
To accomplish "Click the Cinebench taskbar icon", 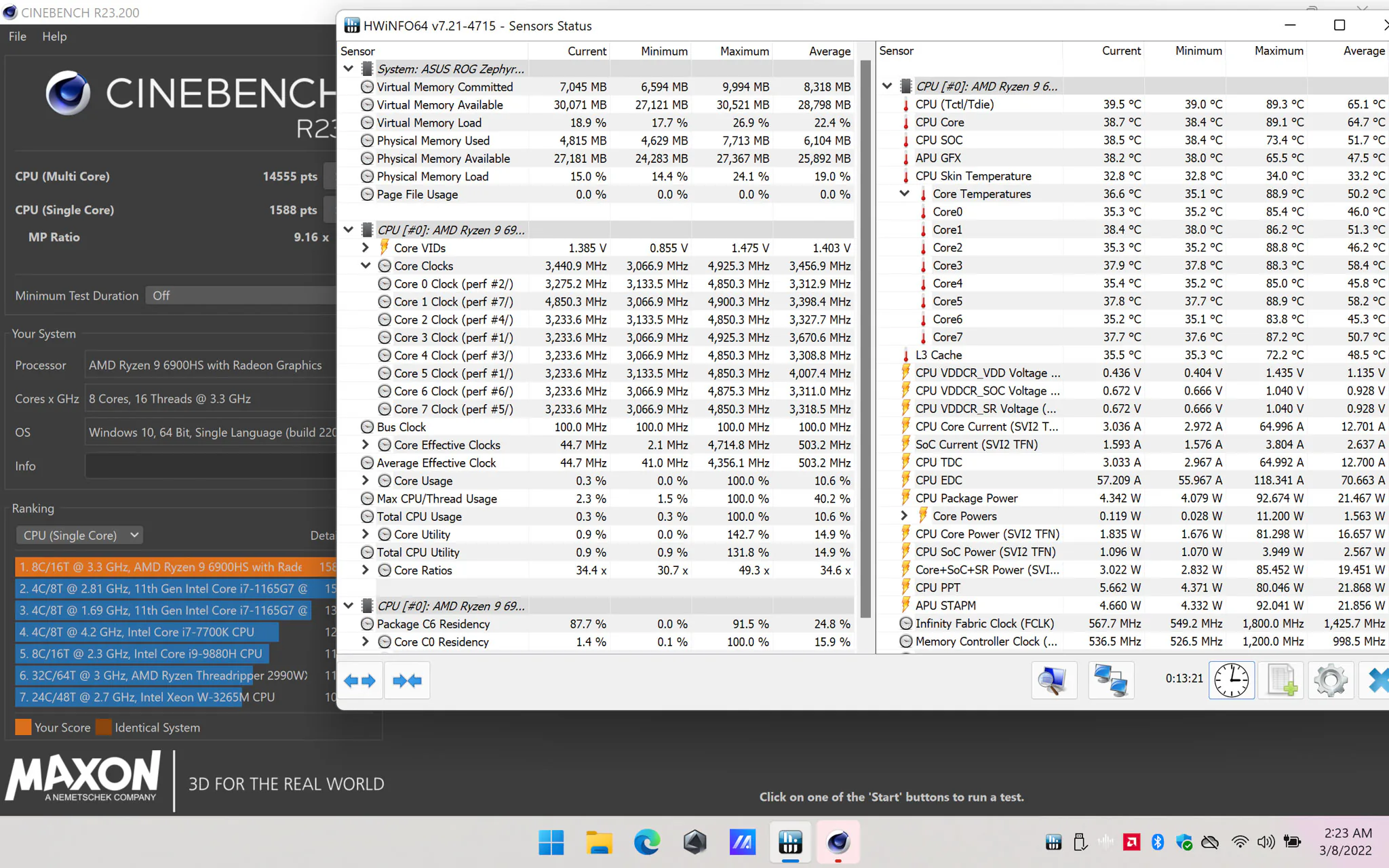I will pos(838,842).
